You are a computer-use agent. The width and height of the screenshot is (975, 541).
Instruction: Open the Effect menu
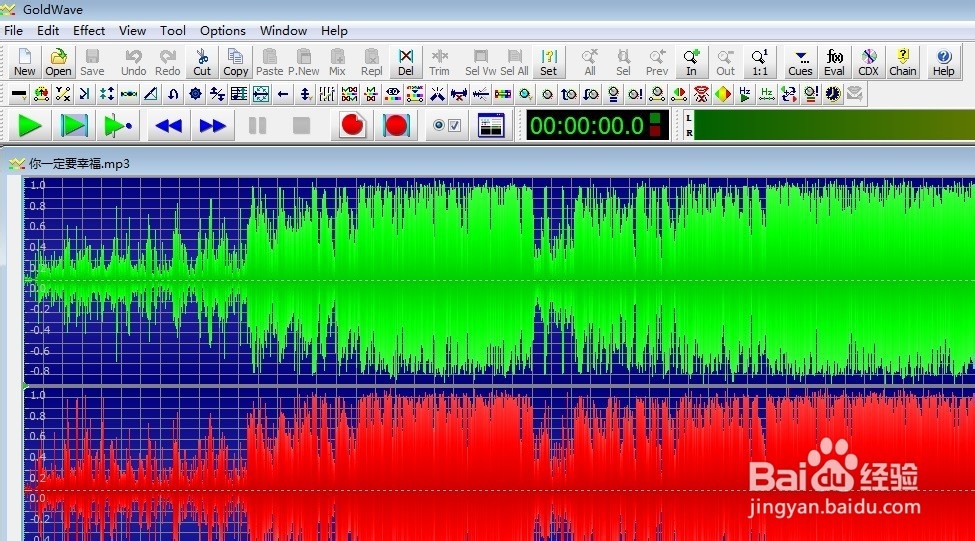(89, 30)
